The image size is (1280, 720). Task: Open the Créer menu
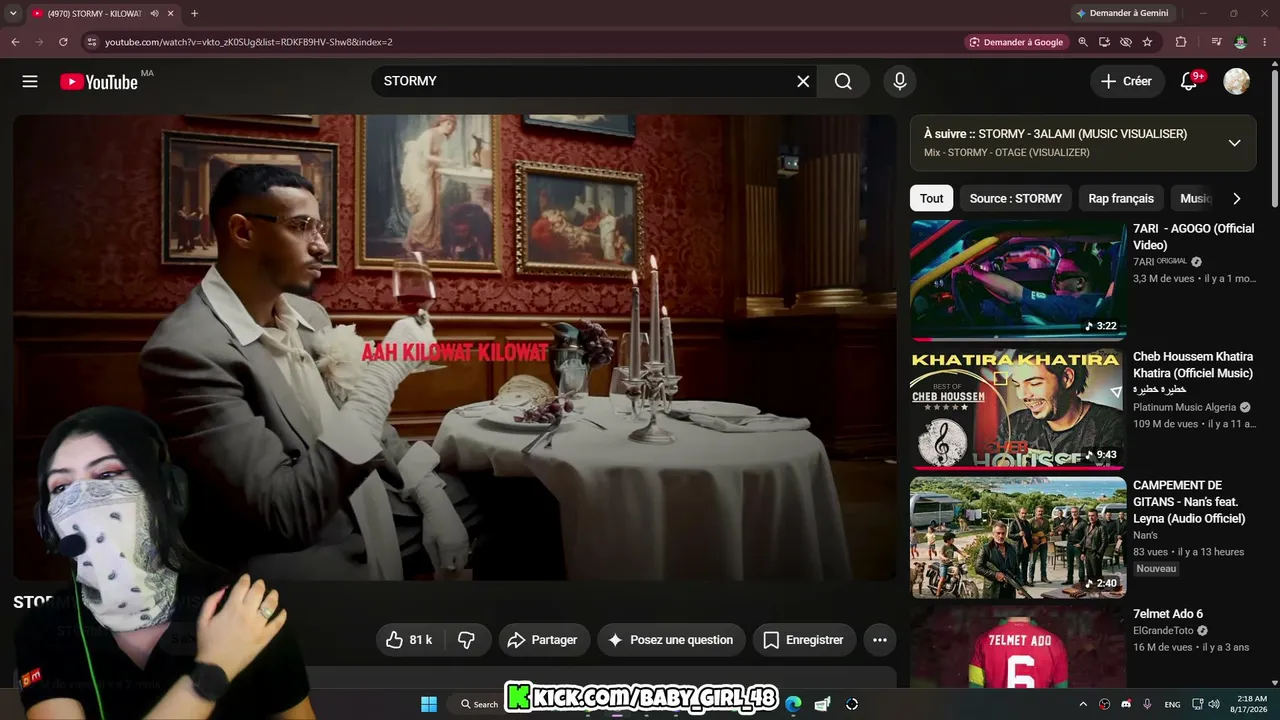[1127, 81]
